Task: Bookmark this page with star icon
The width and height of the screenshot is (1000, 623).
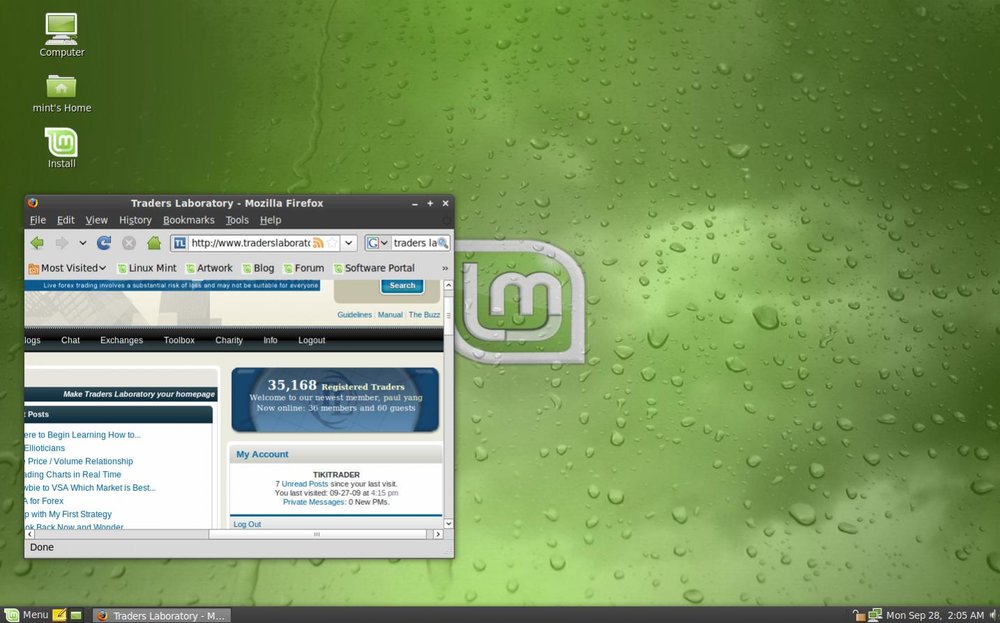Action: tap(332, 243)
